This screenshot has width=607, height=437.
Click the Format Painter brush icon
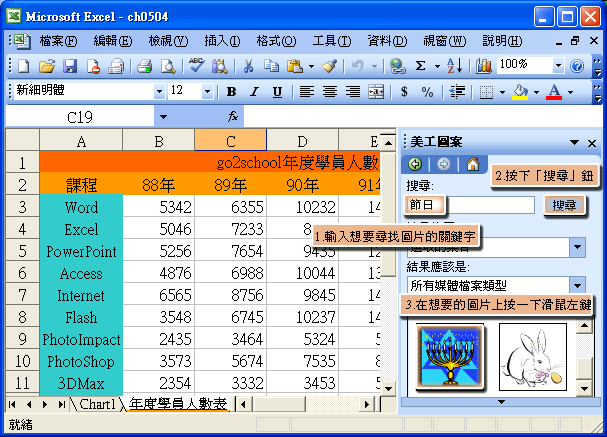click(329, 66)
